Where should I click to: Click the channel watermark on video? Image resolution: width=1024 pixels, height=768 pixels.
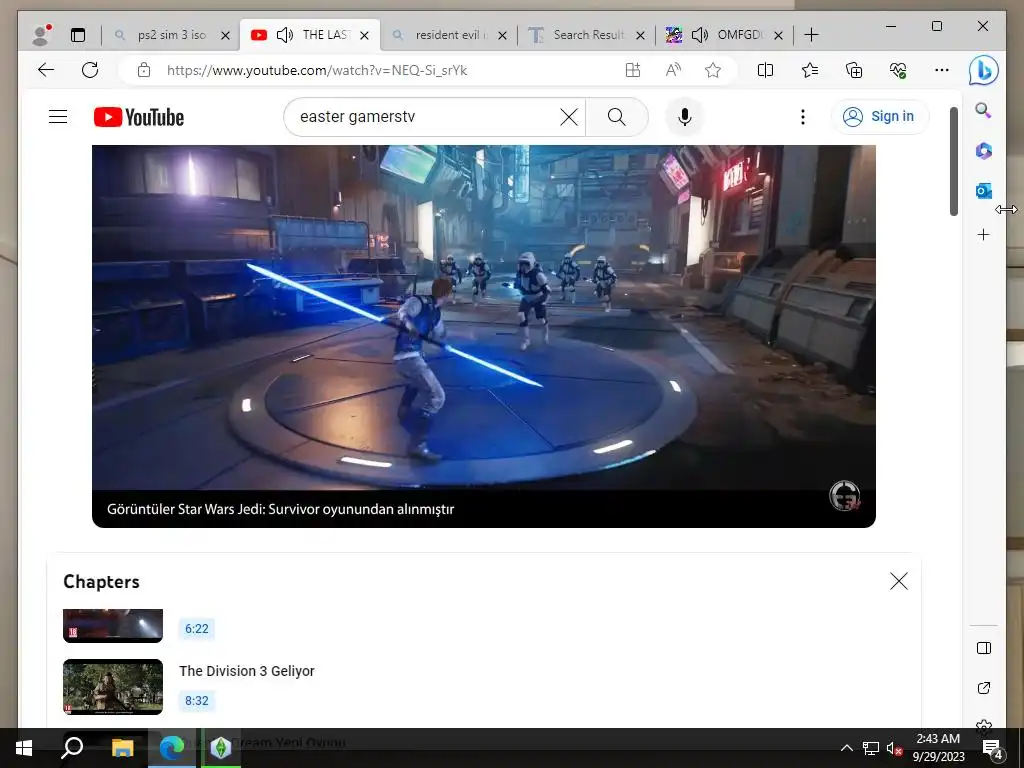coord(844,496)
